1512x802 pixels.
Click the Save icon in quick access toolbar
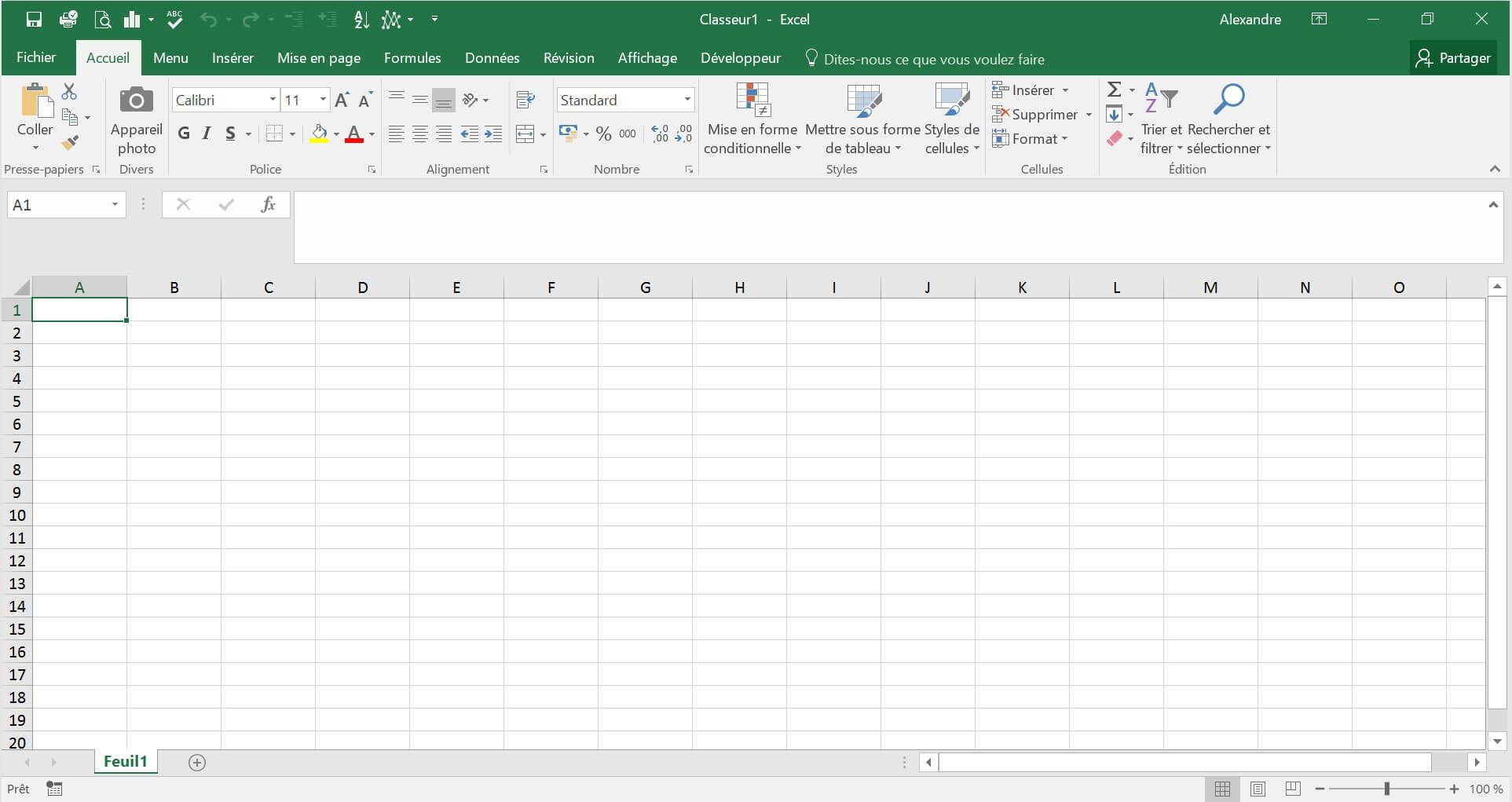(x=34, y=20)
